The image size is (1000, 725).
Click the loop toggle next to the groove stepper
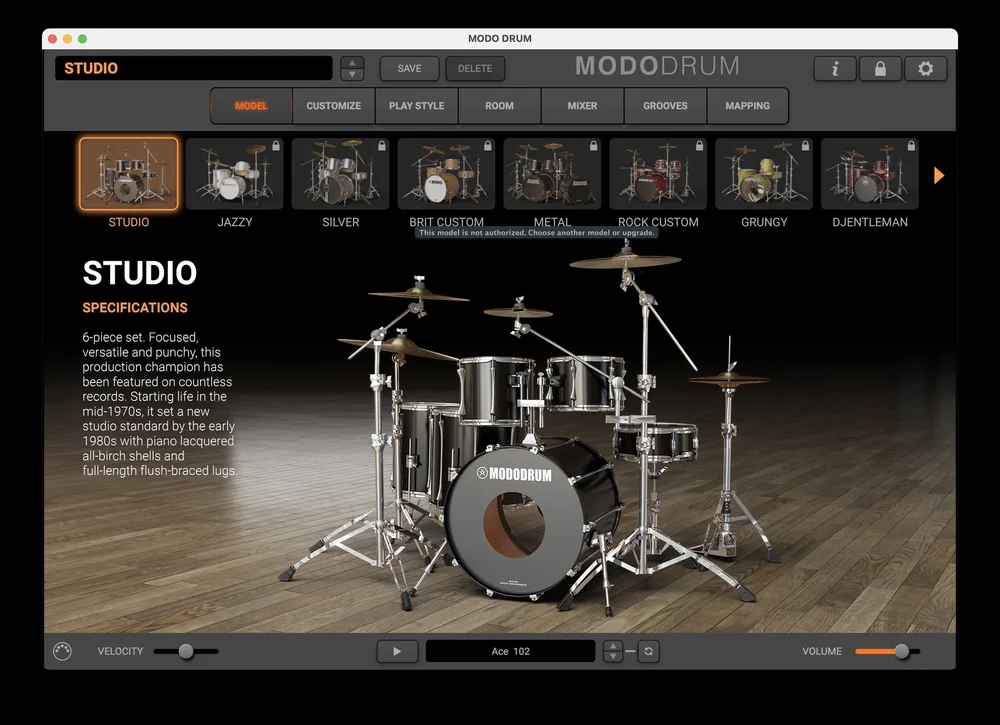click(x=647, y=651)
